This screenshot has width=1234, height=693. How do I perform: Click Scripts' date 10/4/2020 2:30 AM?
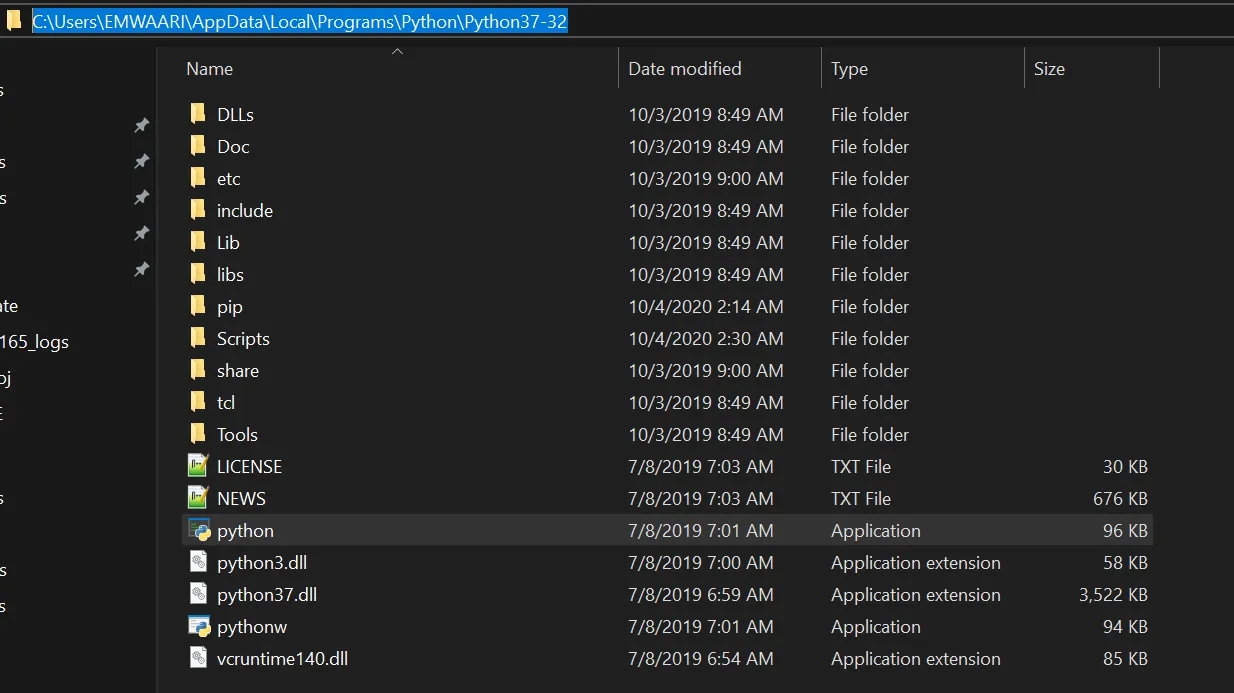706,339
